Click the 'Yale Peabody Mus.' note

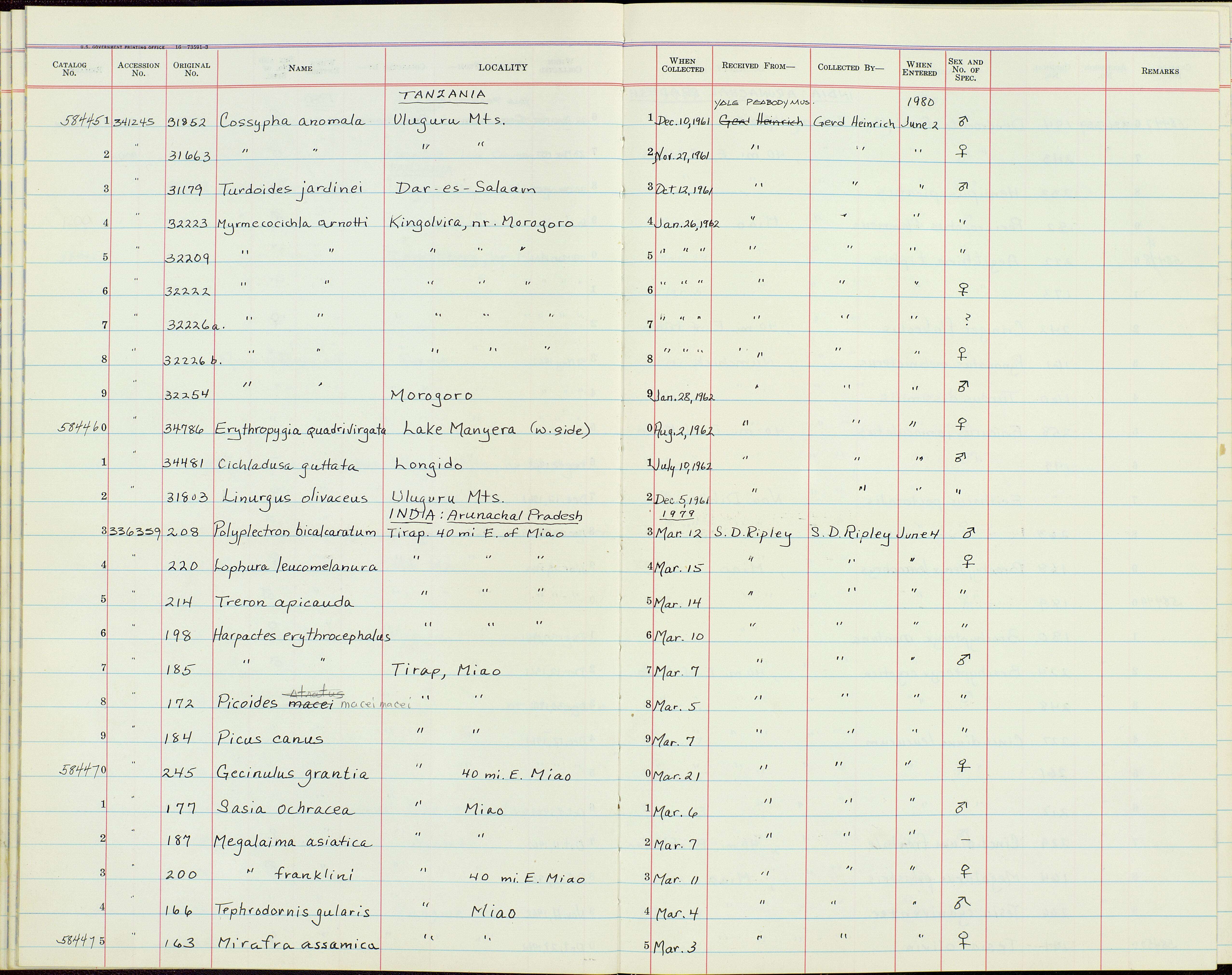point(764,103)
